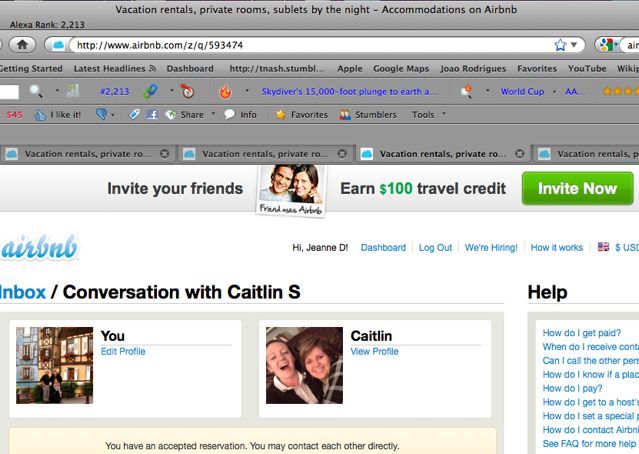
Task: Click the browser Home button
Action: [22, 44]
